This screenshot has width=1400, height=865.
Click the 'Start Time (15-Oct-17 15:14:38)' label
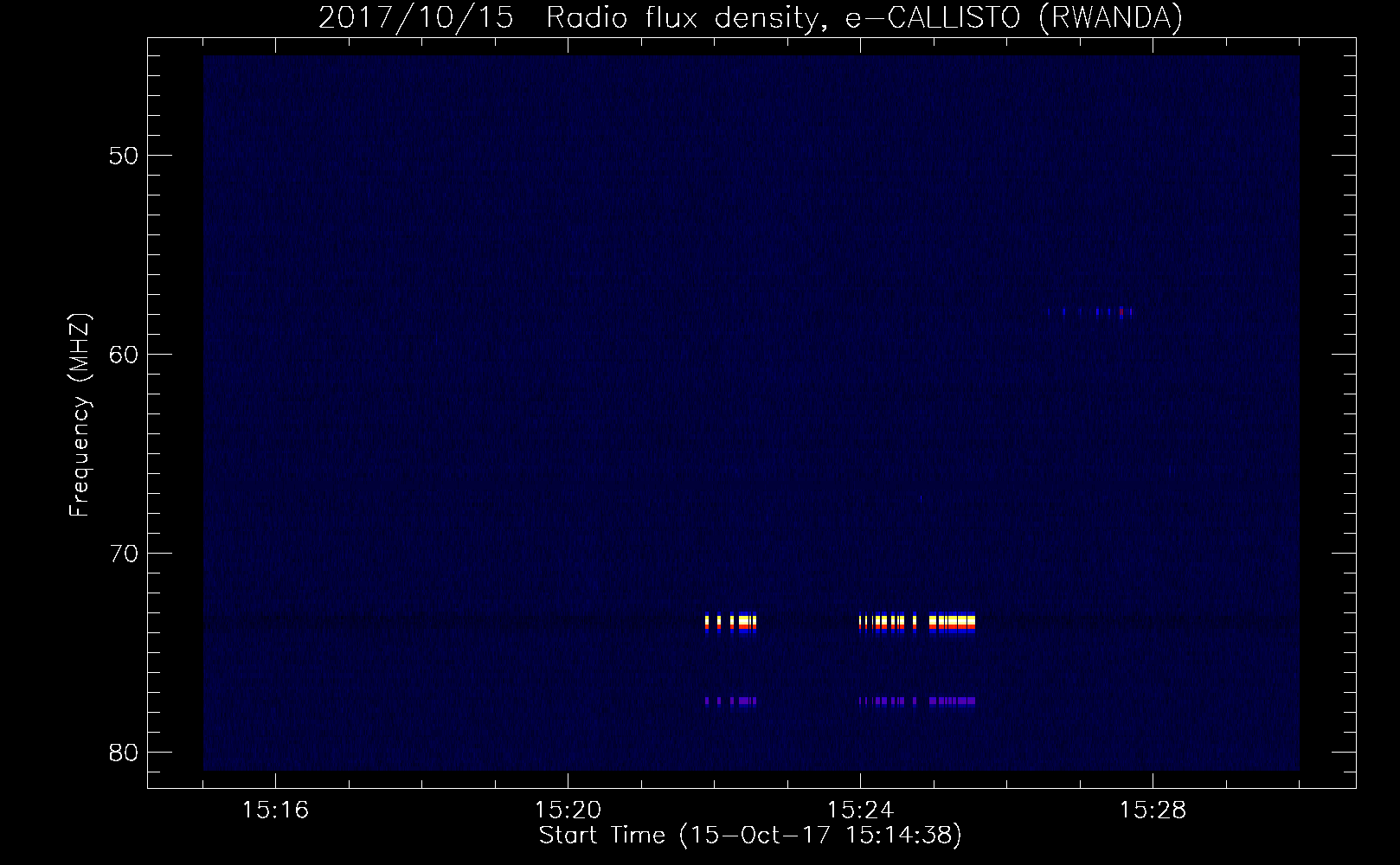tap(750, 836)
